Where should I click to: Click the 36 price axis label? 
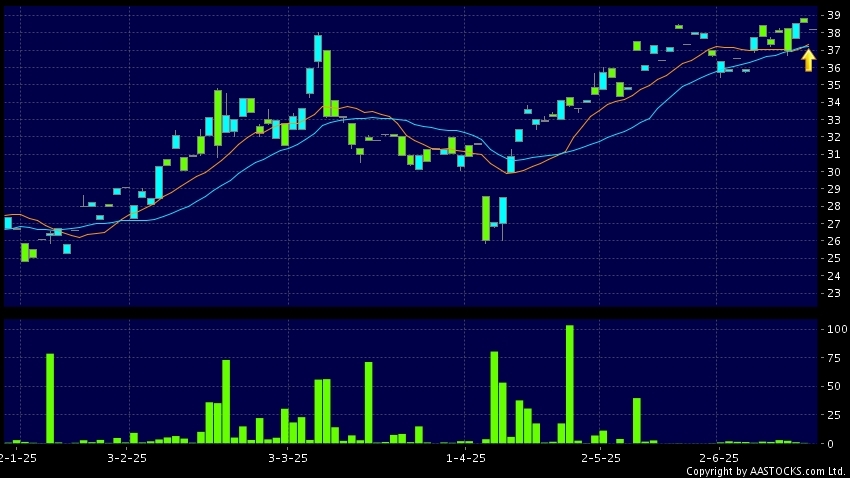833,68
